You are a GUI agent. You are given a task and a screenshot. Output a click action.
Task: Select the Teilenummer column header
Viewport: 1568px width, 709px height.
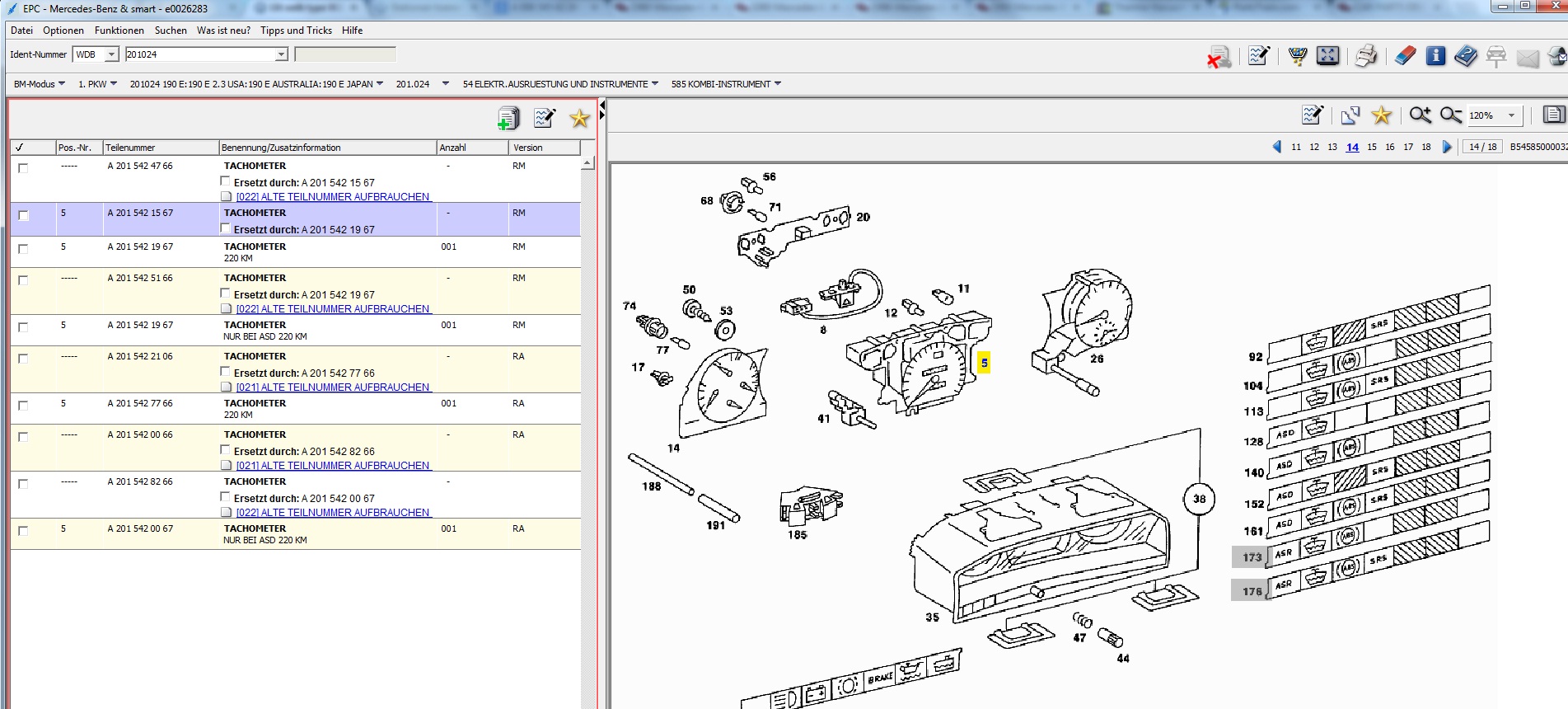tap(161, 148)
